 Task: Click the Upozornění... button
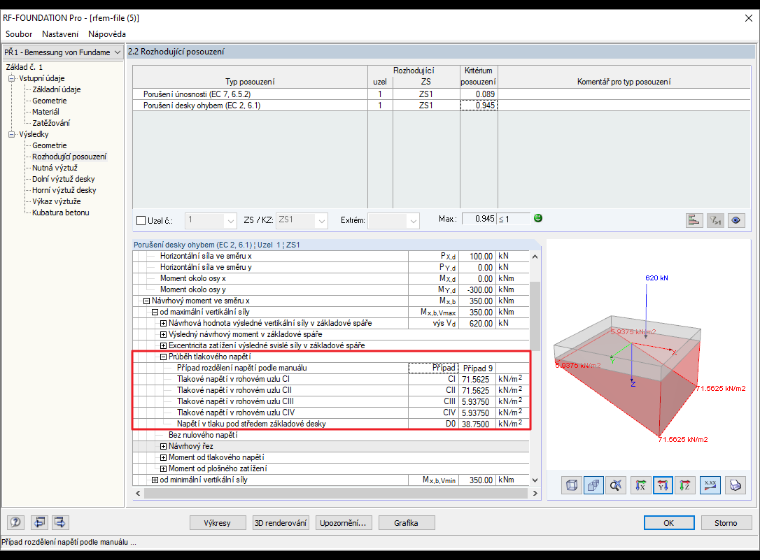(343, 523)
